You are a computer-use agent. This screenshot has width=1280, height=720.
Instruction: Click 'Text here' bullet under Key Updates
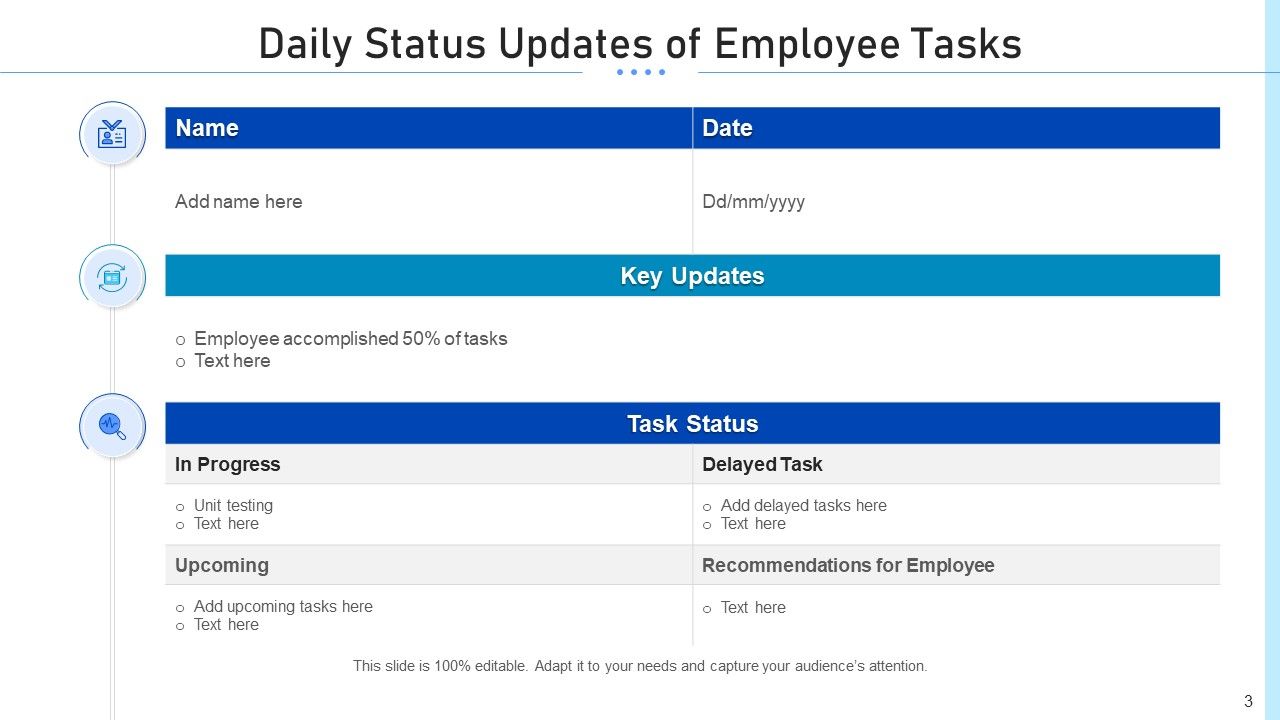pos(232,361)
